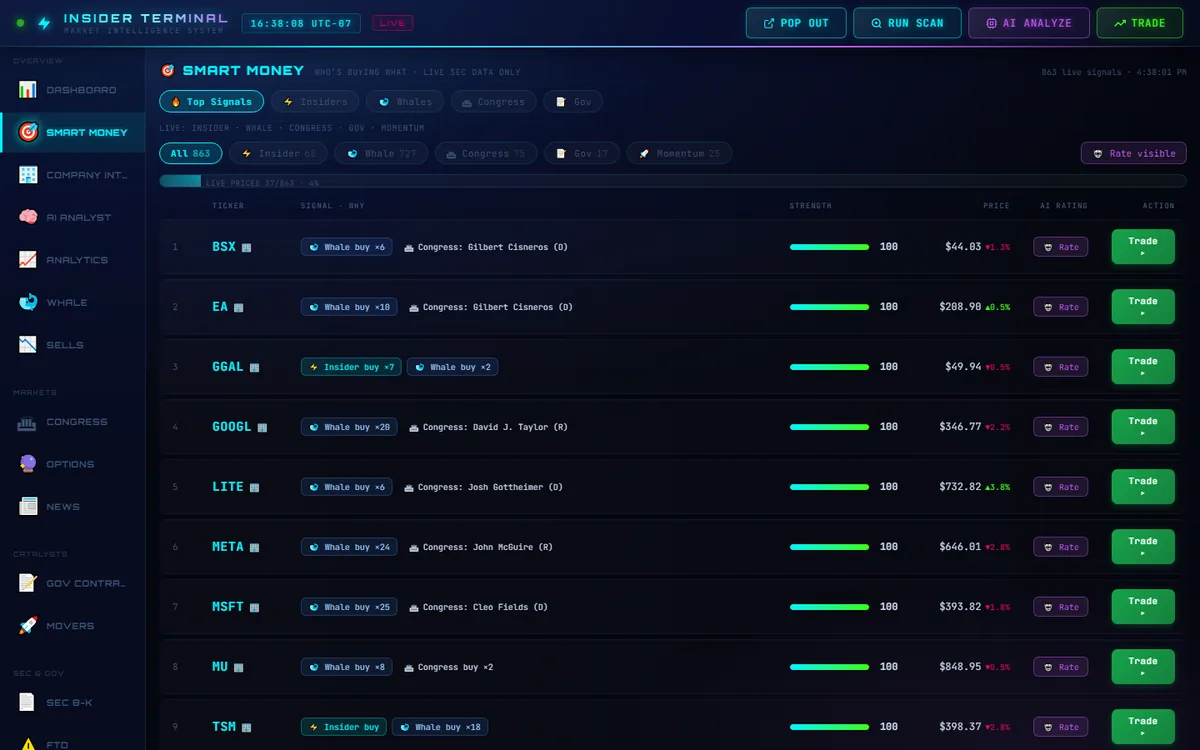Open Company Intel building icon in sidebar

click(28, 175)
